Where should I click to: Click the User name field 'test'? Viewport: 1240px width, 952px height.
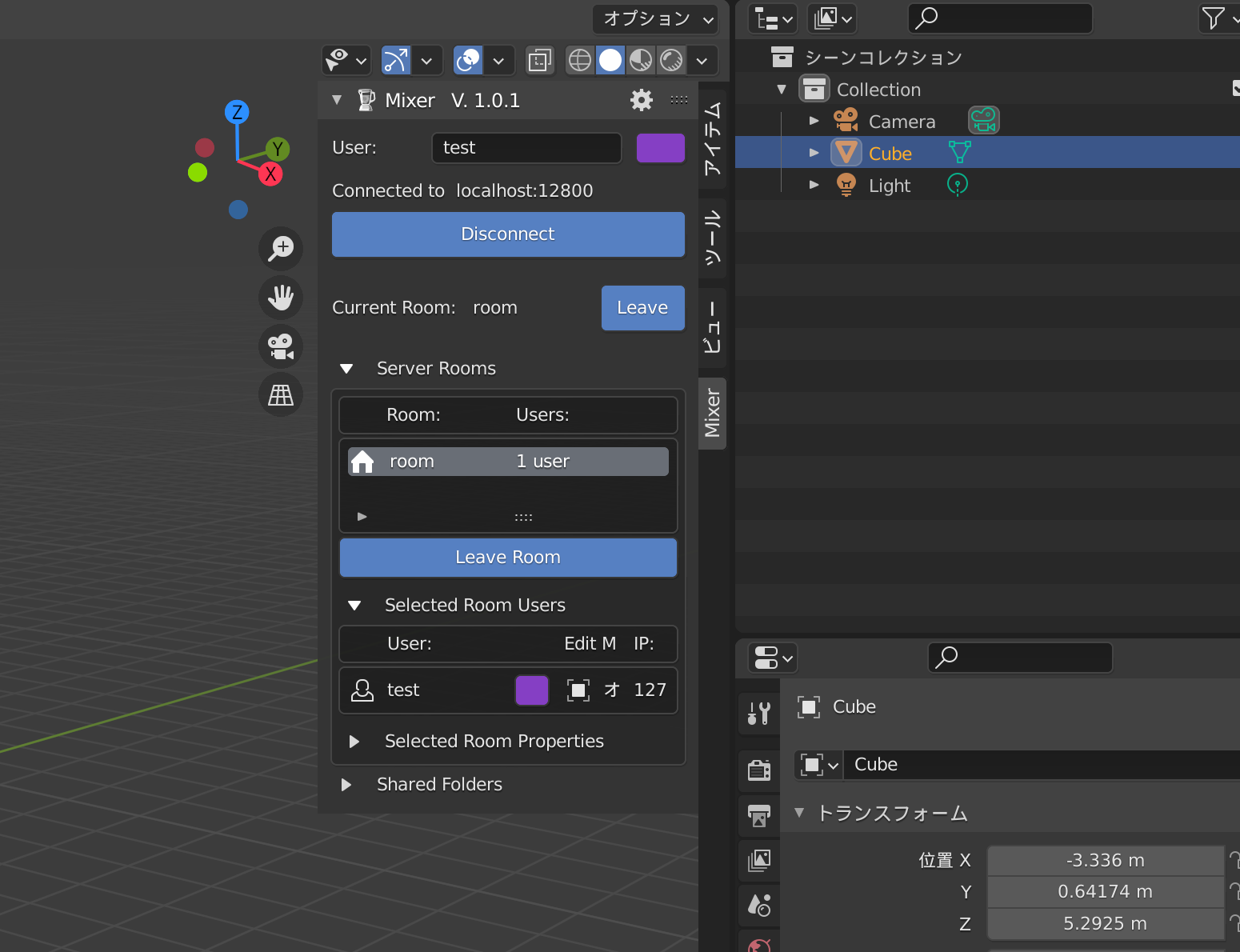click(x=526, y=148)
